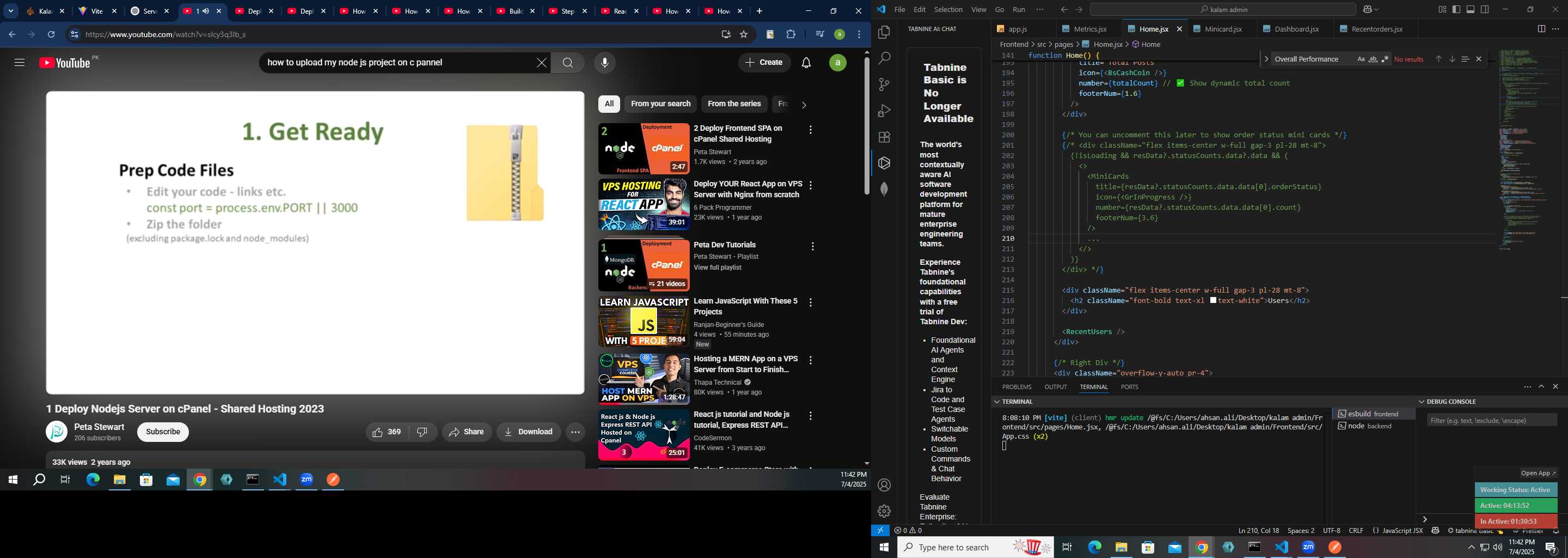Open the 'View full playlist' link
Viewport: 1568px width, 558px height.
coord(718,268)
